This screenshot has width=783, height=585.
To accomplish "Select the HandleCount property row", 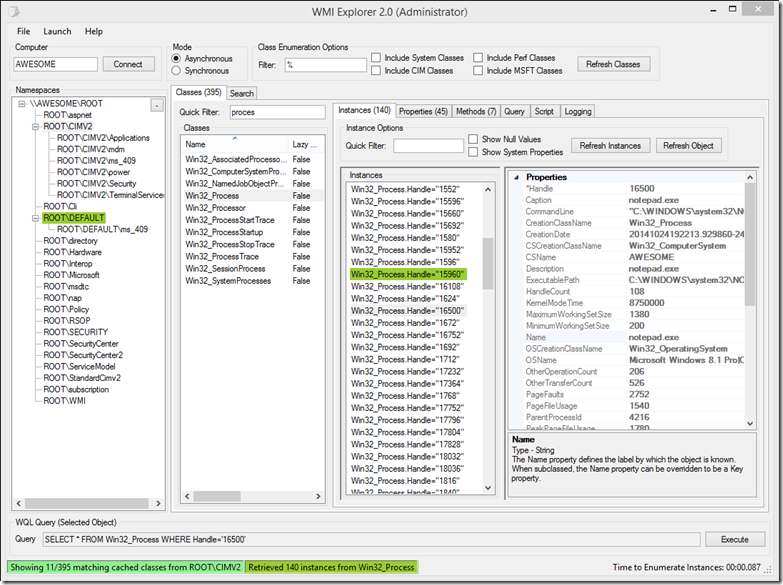I will click(633, 292).
